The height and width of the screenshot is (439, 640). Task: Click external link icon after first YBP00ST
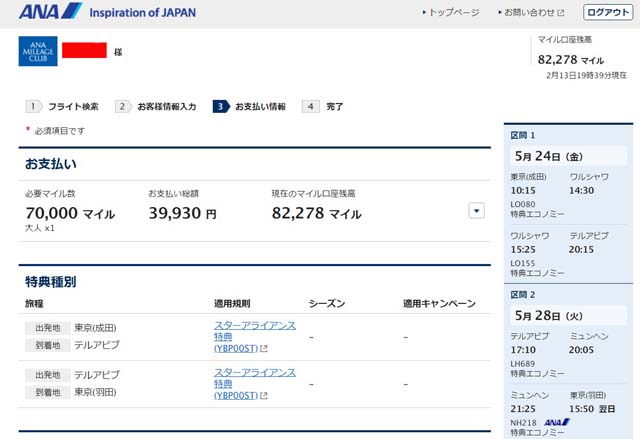pos(263,350)
